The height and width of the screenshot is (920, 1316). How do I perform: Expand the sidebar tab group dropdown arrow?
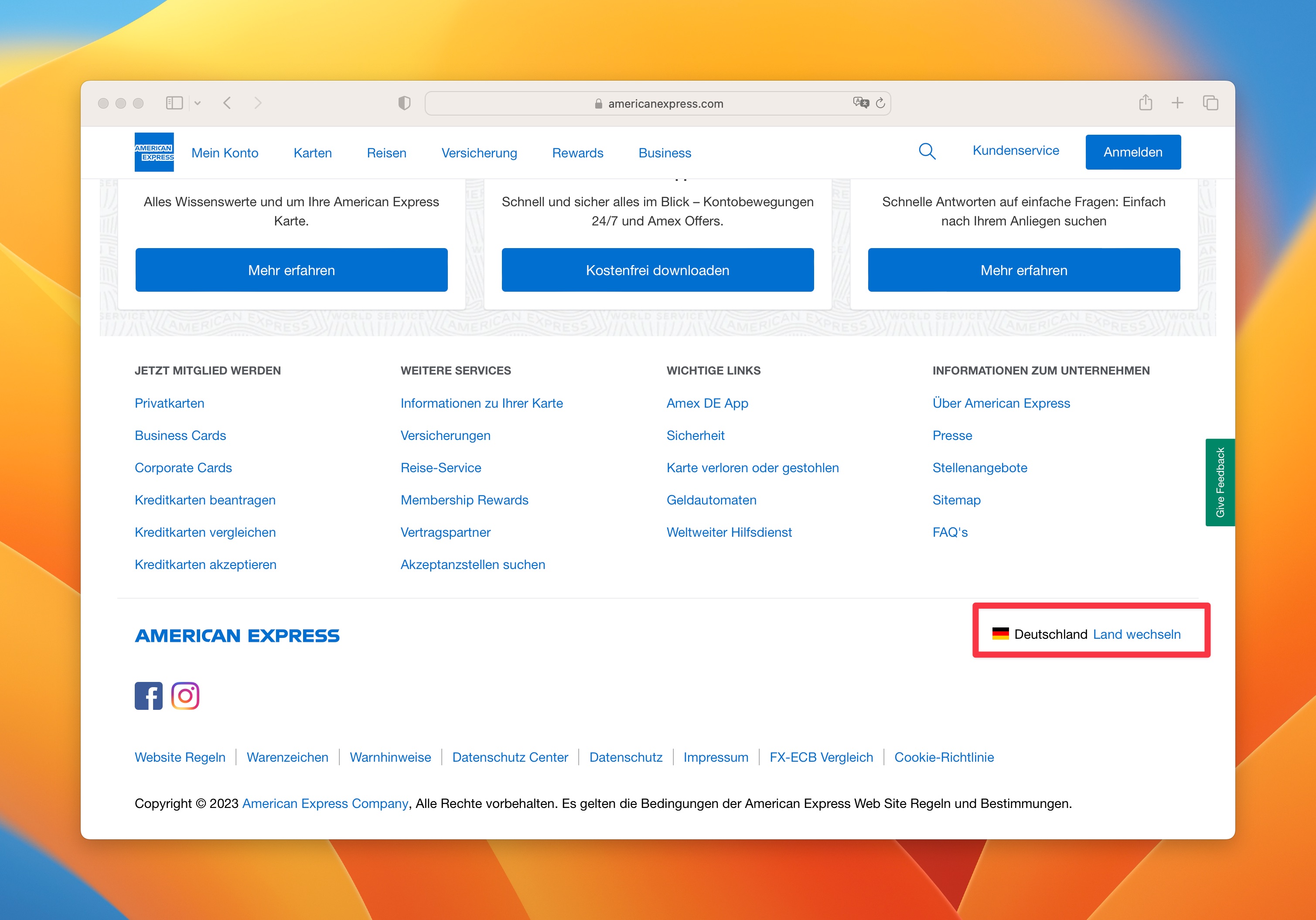198,103
